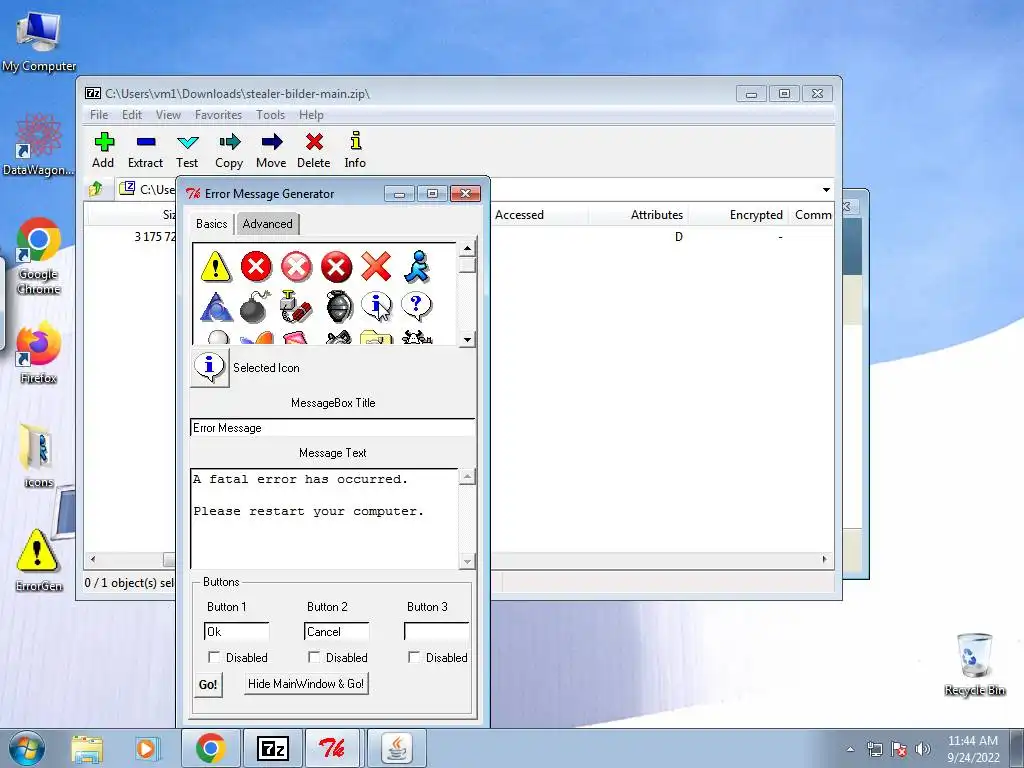Show hidden tray icons arrow
This screenshot has height=768, width=1024.
pyautogui.click(x=850, y=749)
